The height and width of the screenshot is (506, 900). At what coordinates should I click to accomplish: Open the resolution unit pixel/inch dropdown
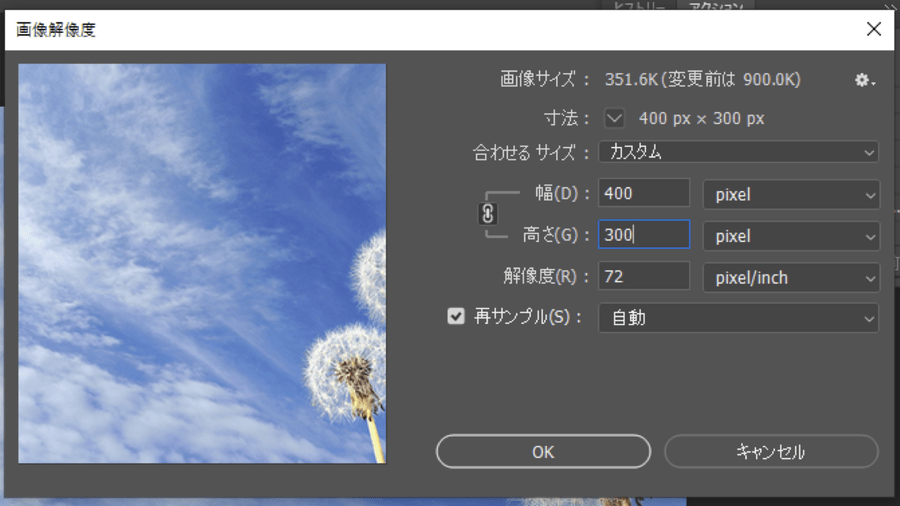click(x=792, y=278)
